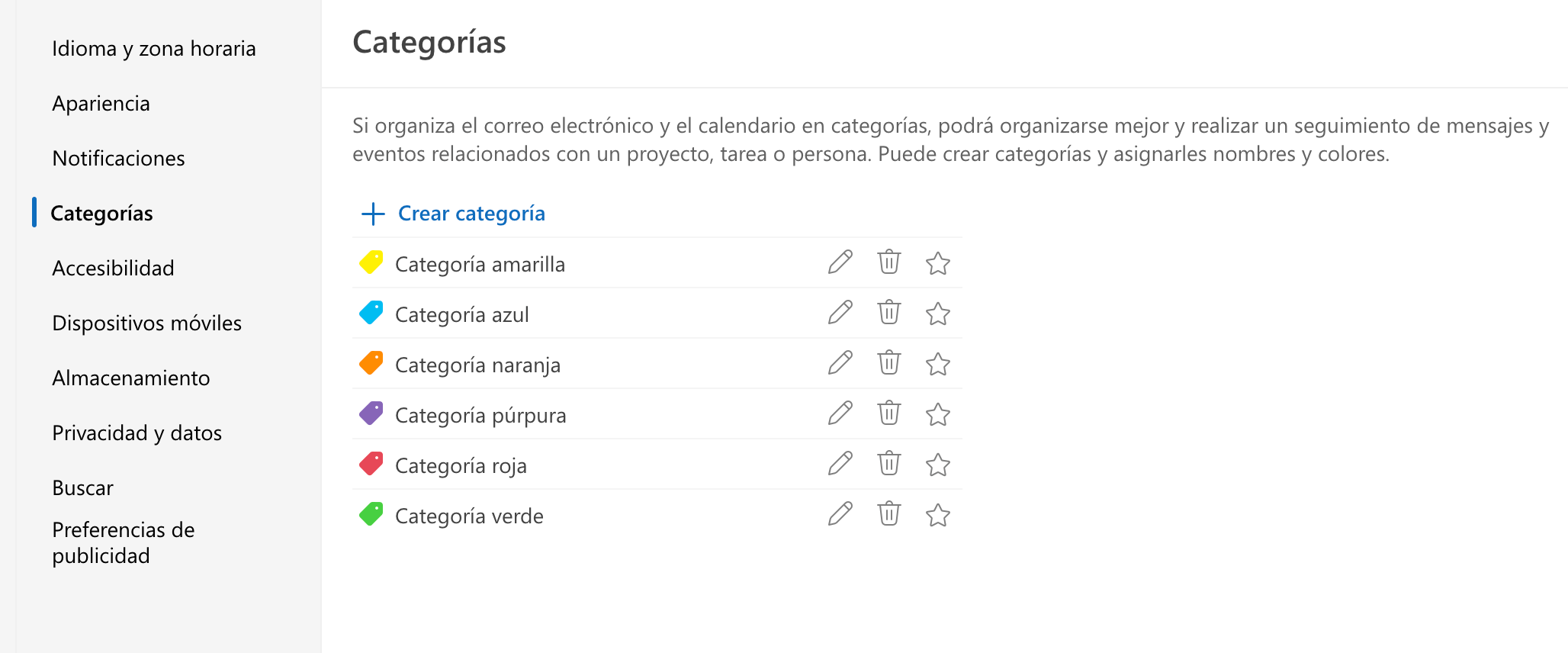Click the plus icon to create category
1568x653 pixels.
tap(373, 214)
